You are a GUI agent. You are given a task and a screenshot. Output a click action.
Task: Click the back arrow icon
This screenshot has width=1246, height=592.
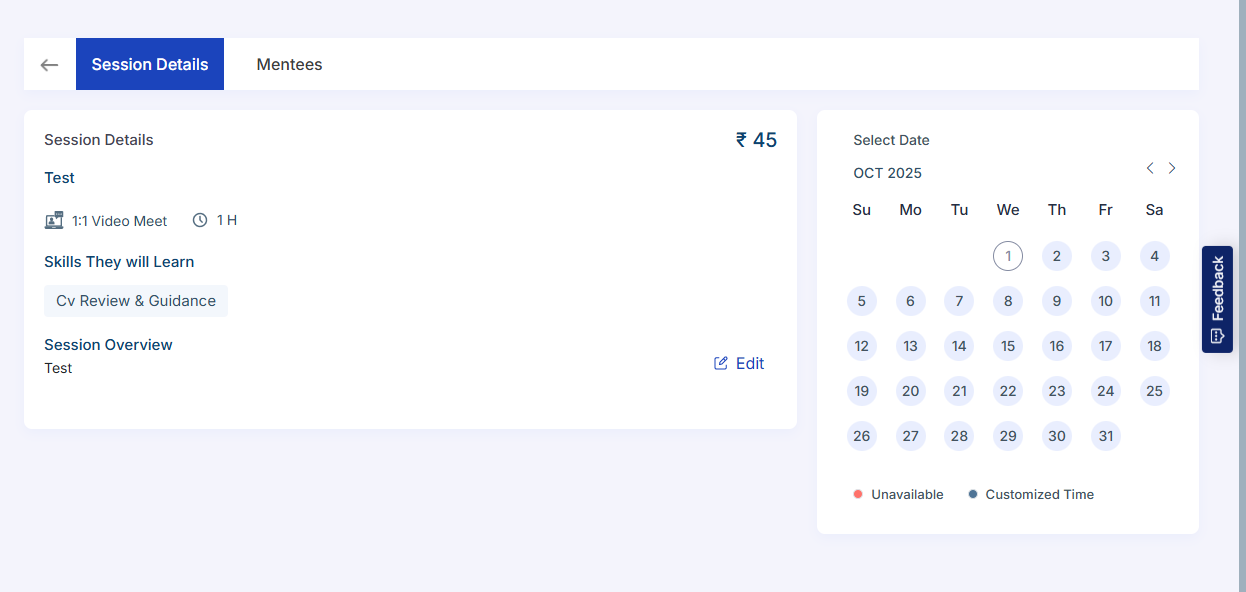49,65
